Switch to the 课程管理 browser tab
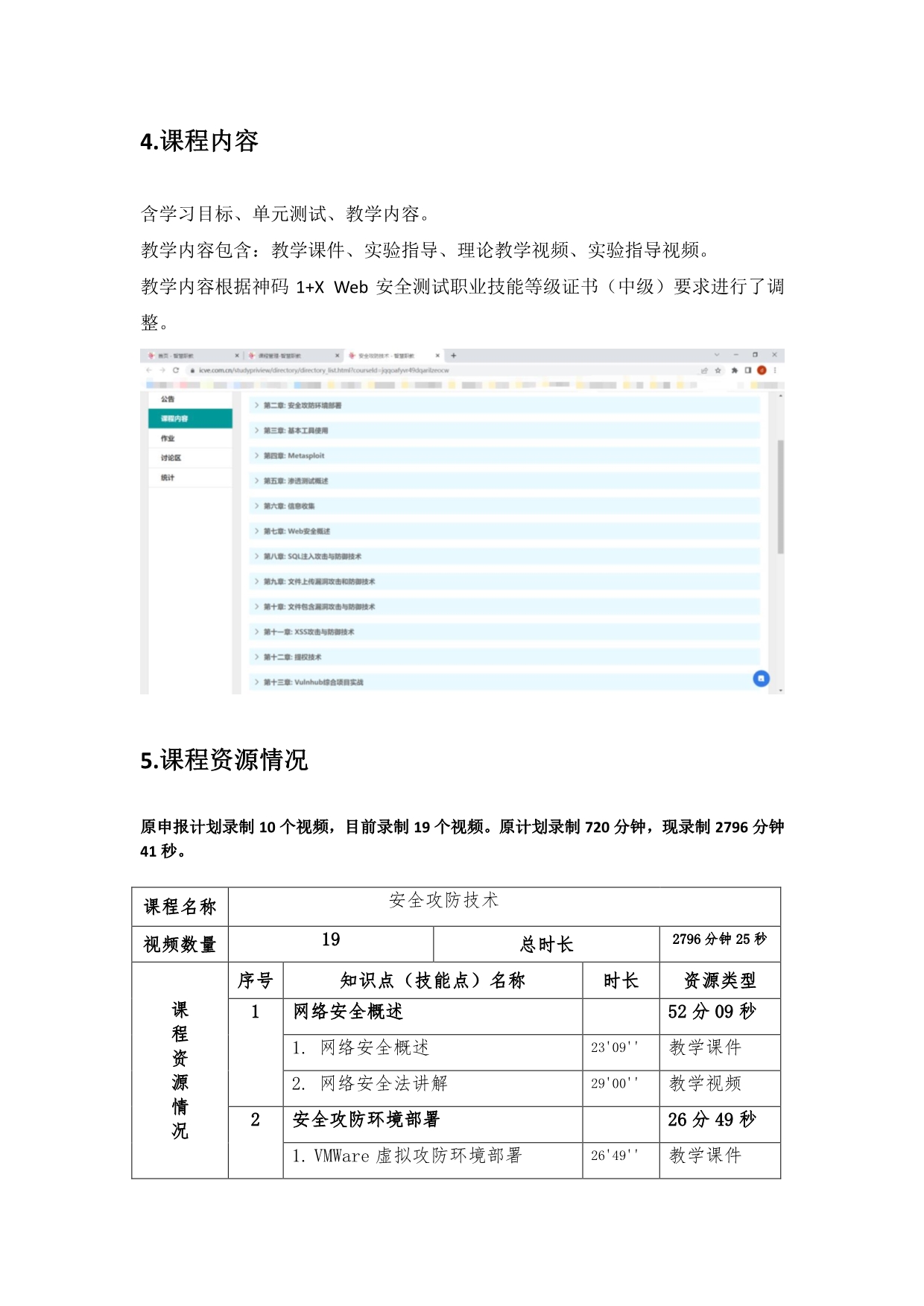 point(283,355)
